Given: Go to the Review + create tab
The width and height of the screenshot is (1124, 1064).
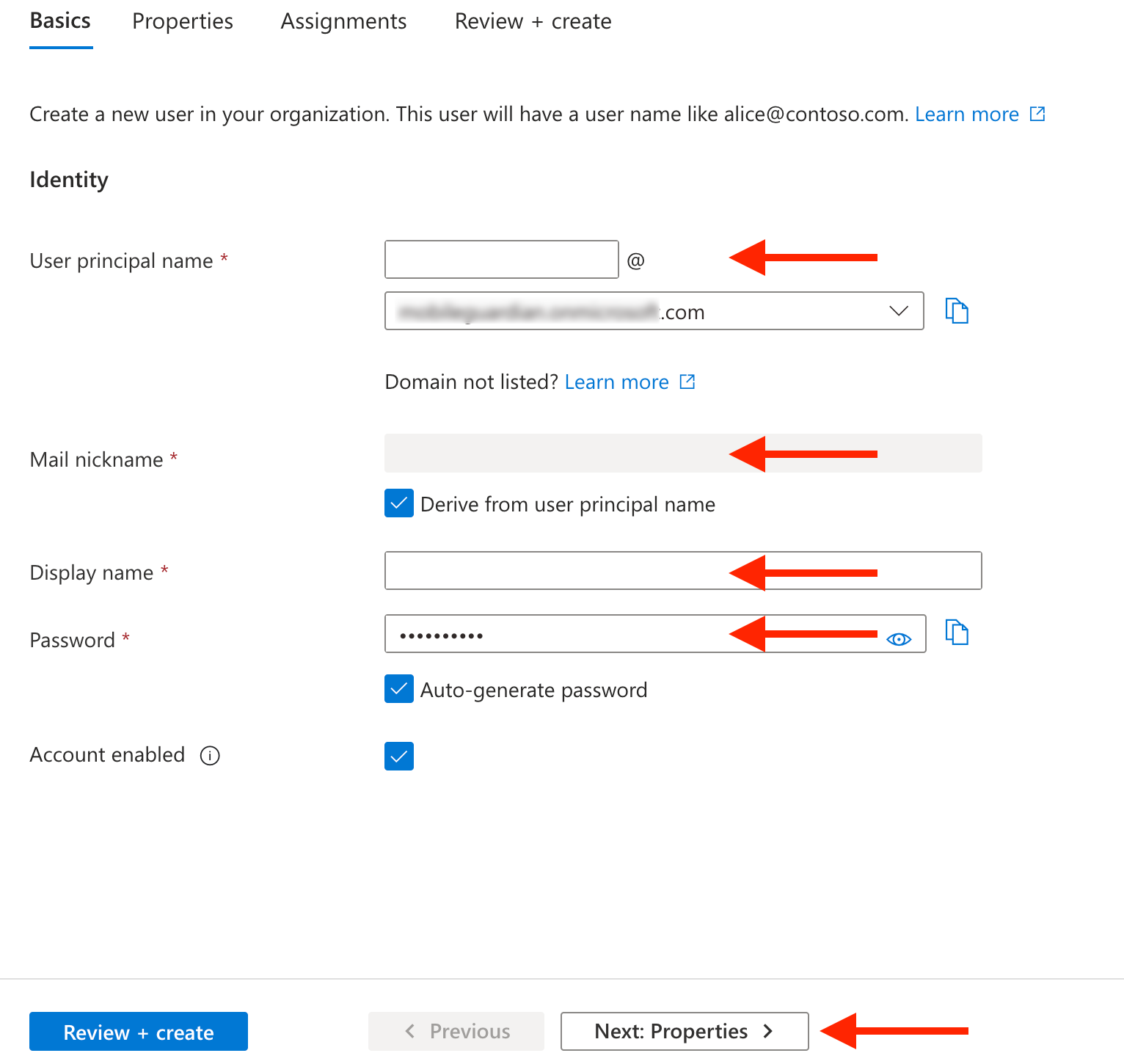Looking at the screenshot, I should pyautogui.click(x=533, y=21).
